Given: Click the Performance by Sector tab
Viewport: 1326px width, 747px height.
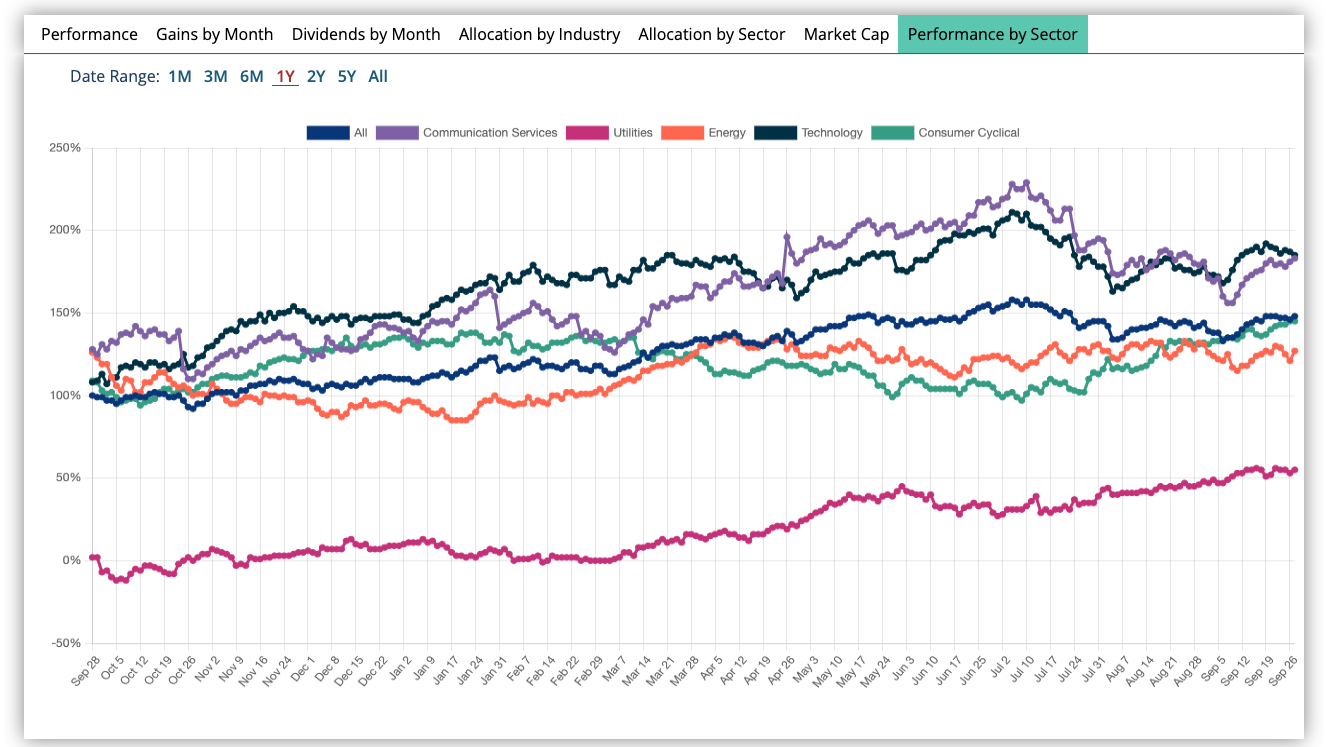Looking at the screenshot, I should pyautogui.click(x=992, y=34).
